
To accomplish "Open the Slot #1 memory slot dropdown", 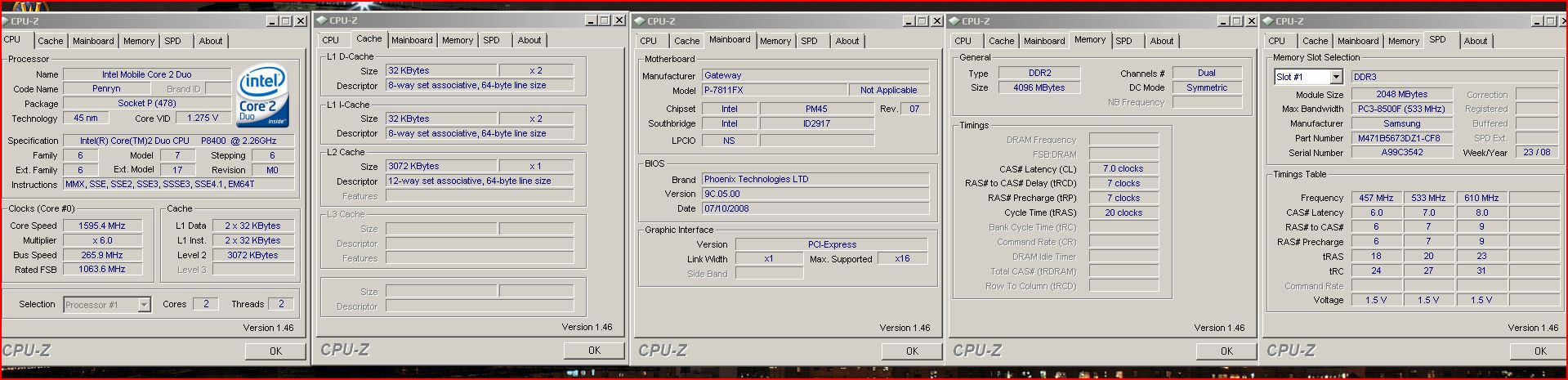I will tap(1336, 77).
